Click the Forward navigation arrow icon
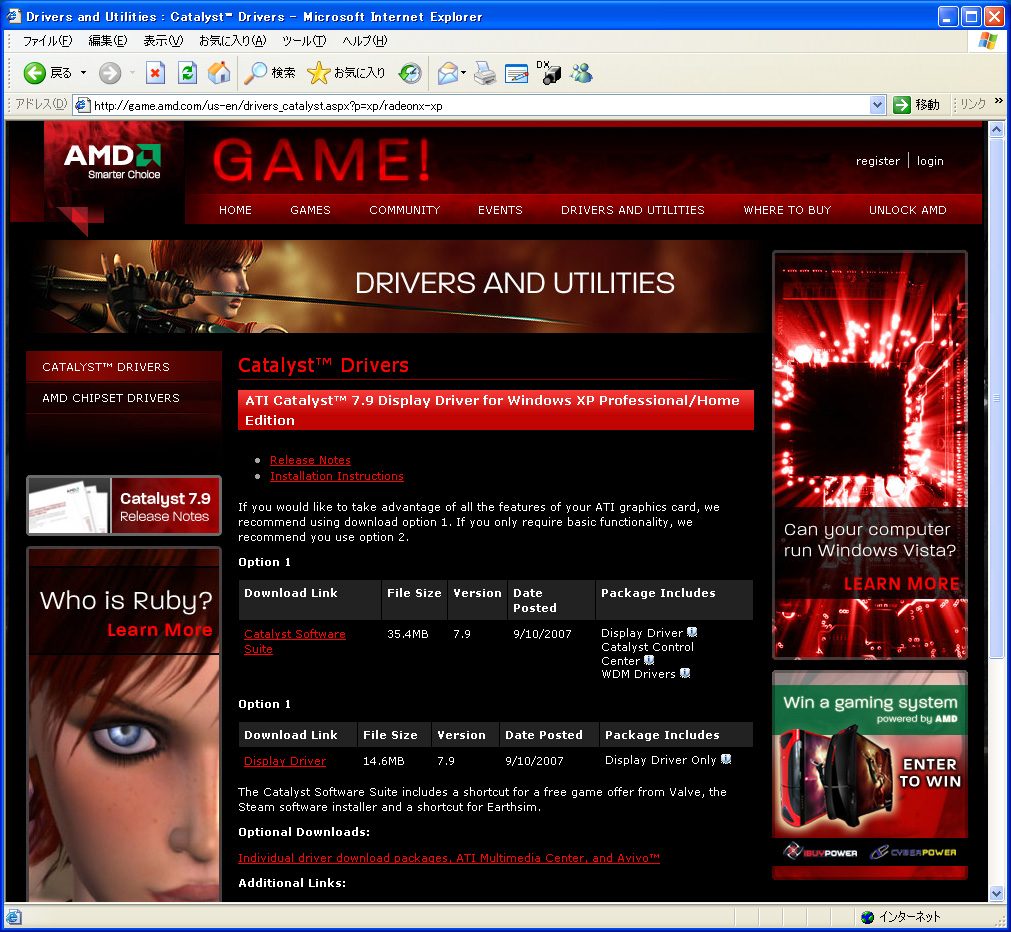This screenshot has width=1011, height=932. point(110,73)
